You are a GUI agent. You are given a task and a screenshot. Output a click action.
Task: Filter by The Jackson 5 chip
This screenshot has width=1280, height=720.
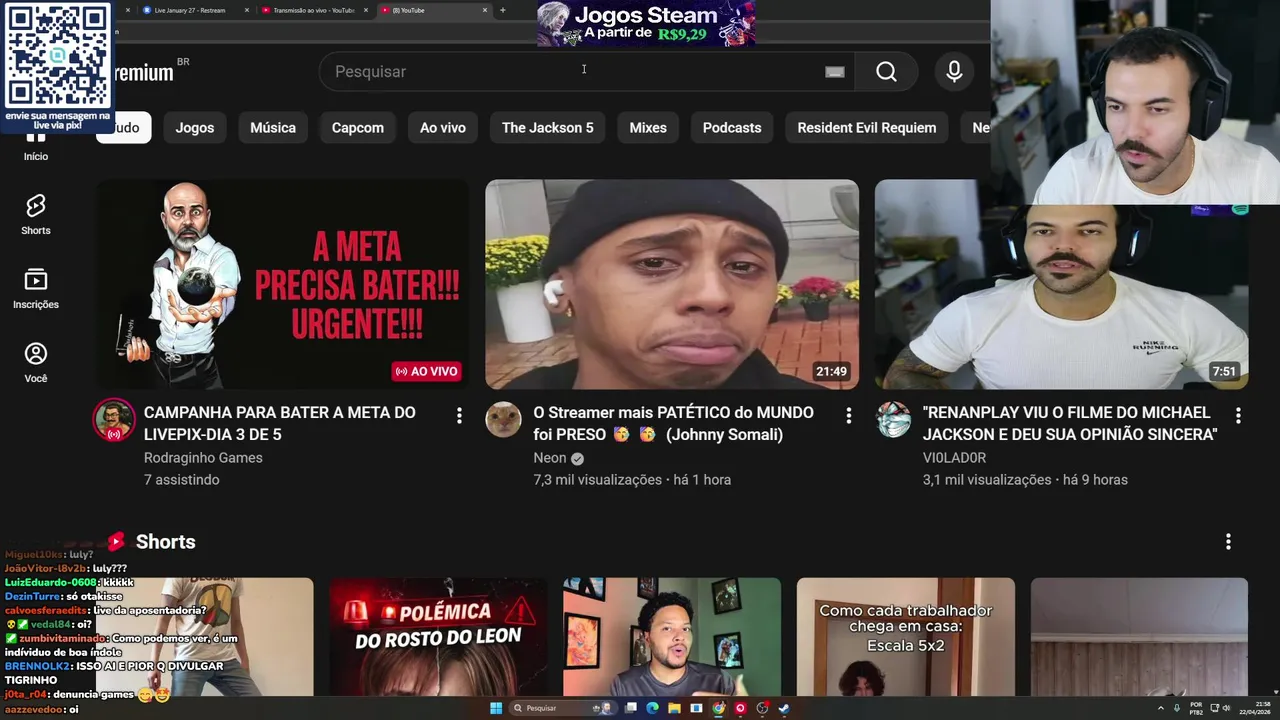[x=548, y=128]
